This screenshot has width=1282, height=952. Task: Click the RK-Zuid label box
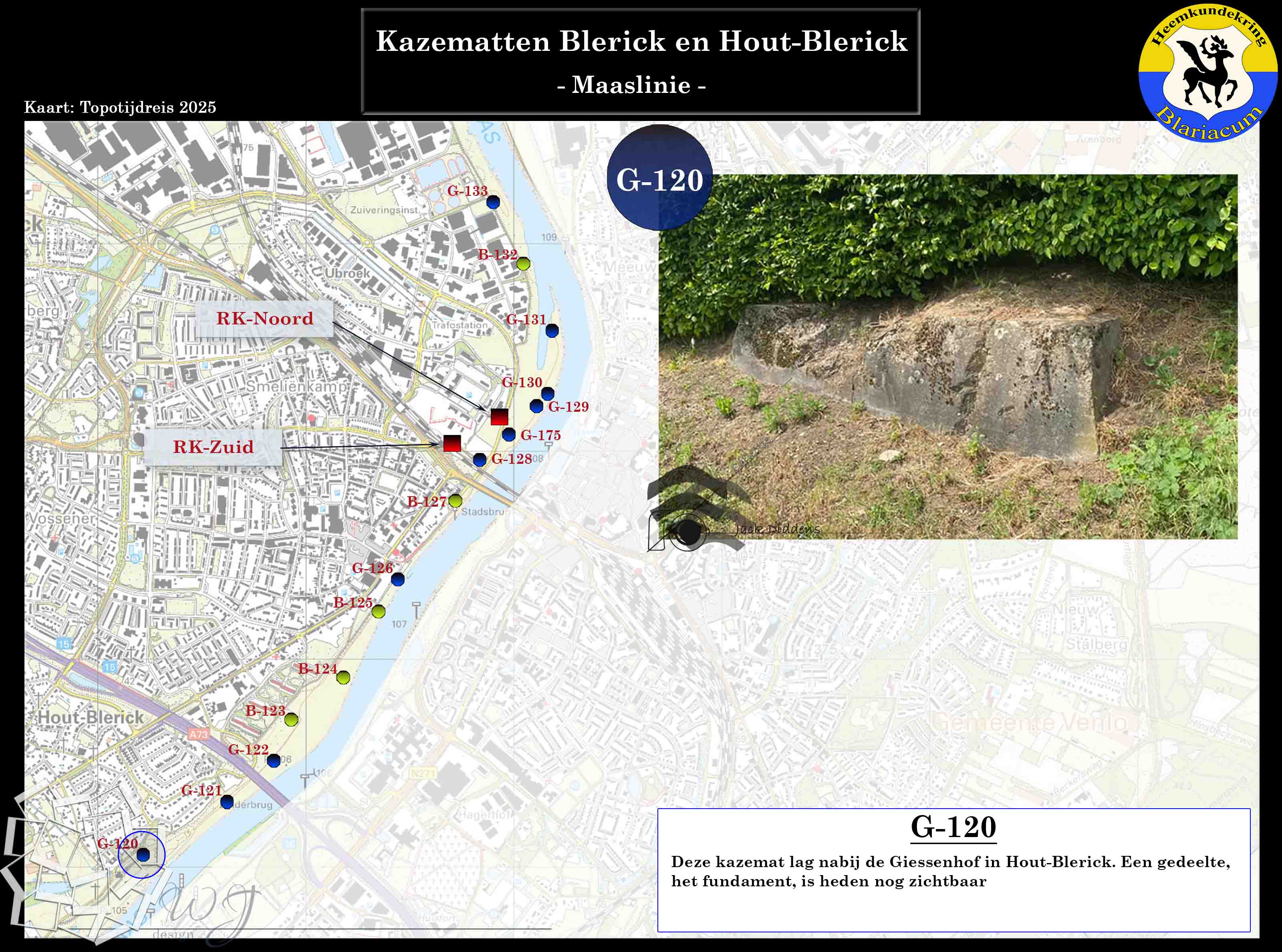click(213, 447)
